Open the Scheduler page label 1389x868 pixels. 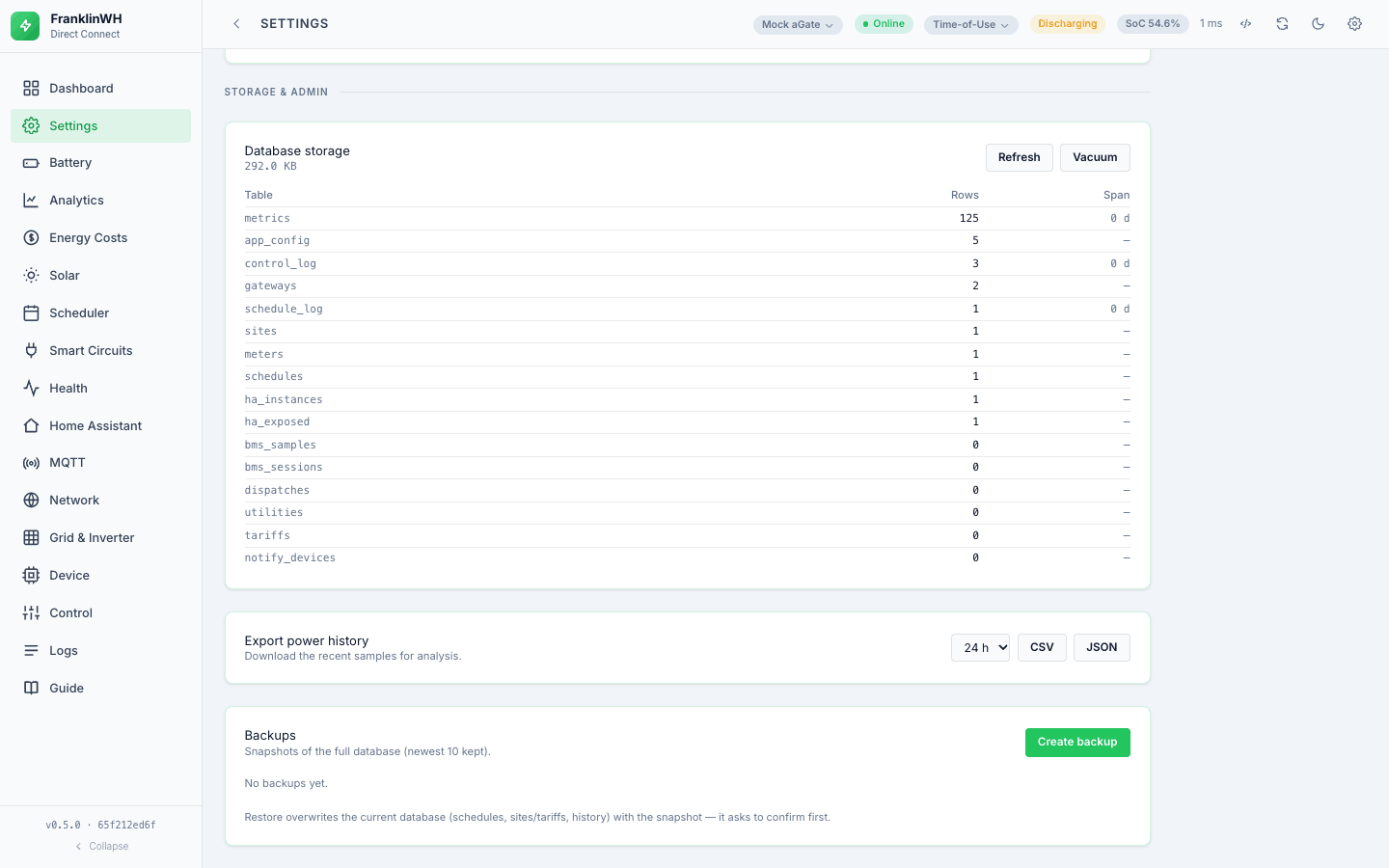[x=79, y=313]
